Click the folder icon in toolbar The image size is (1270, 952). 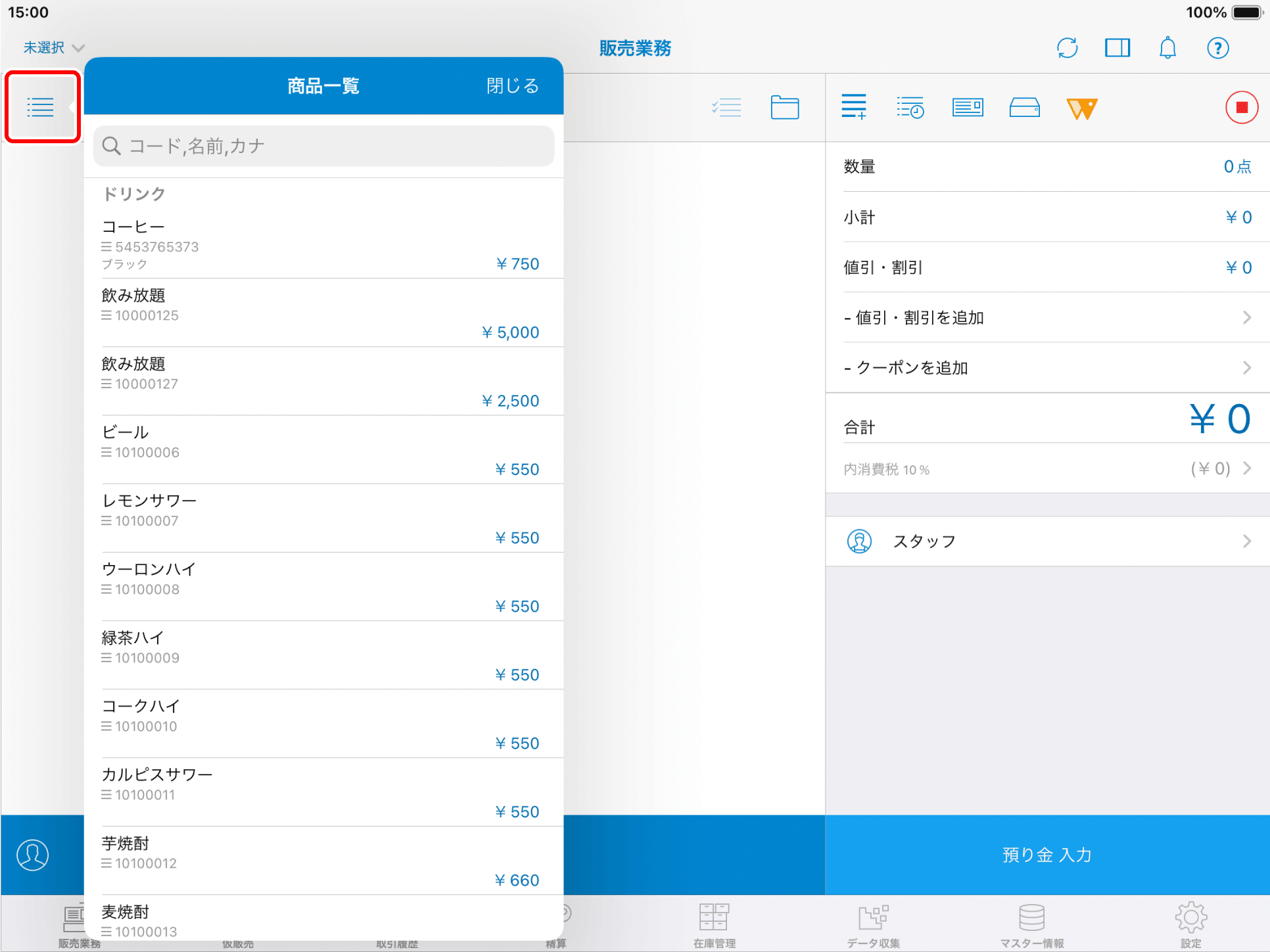click(x=784, y=108)
